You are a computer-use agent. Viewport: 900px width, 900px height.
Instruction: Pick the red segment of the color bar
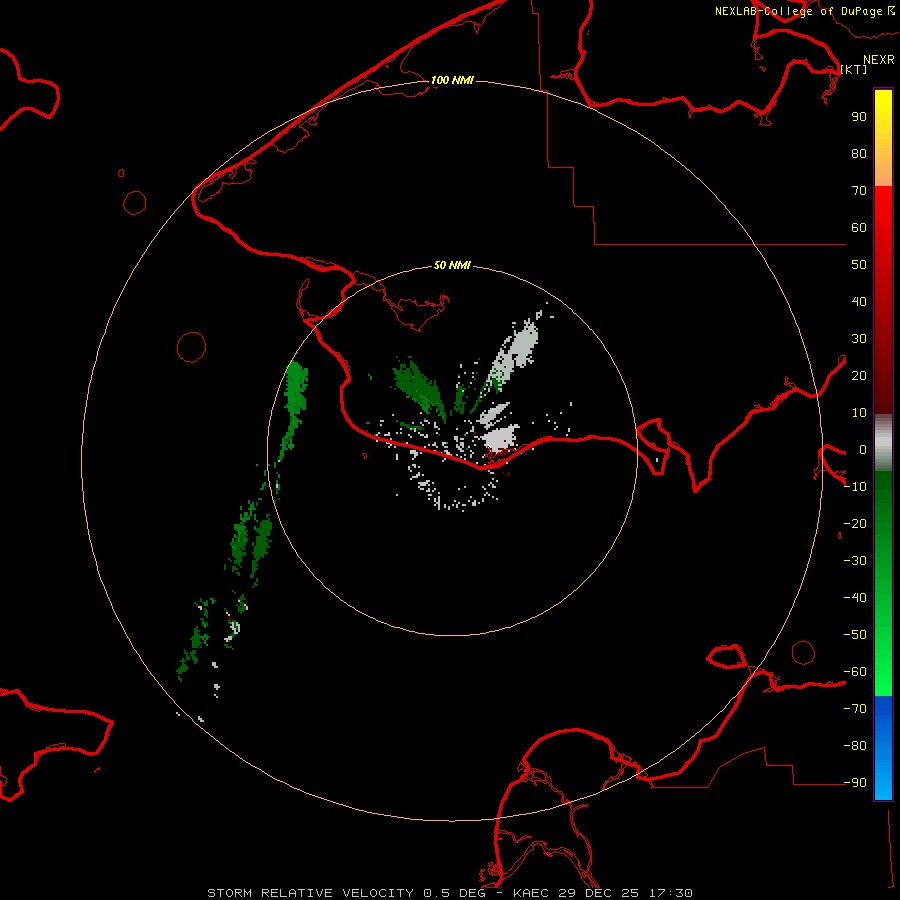[883, 300]
